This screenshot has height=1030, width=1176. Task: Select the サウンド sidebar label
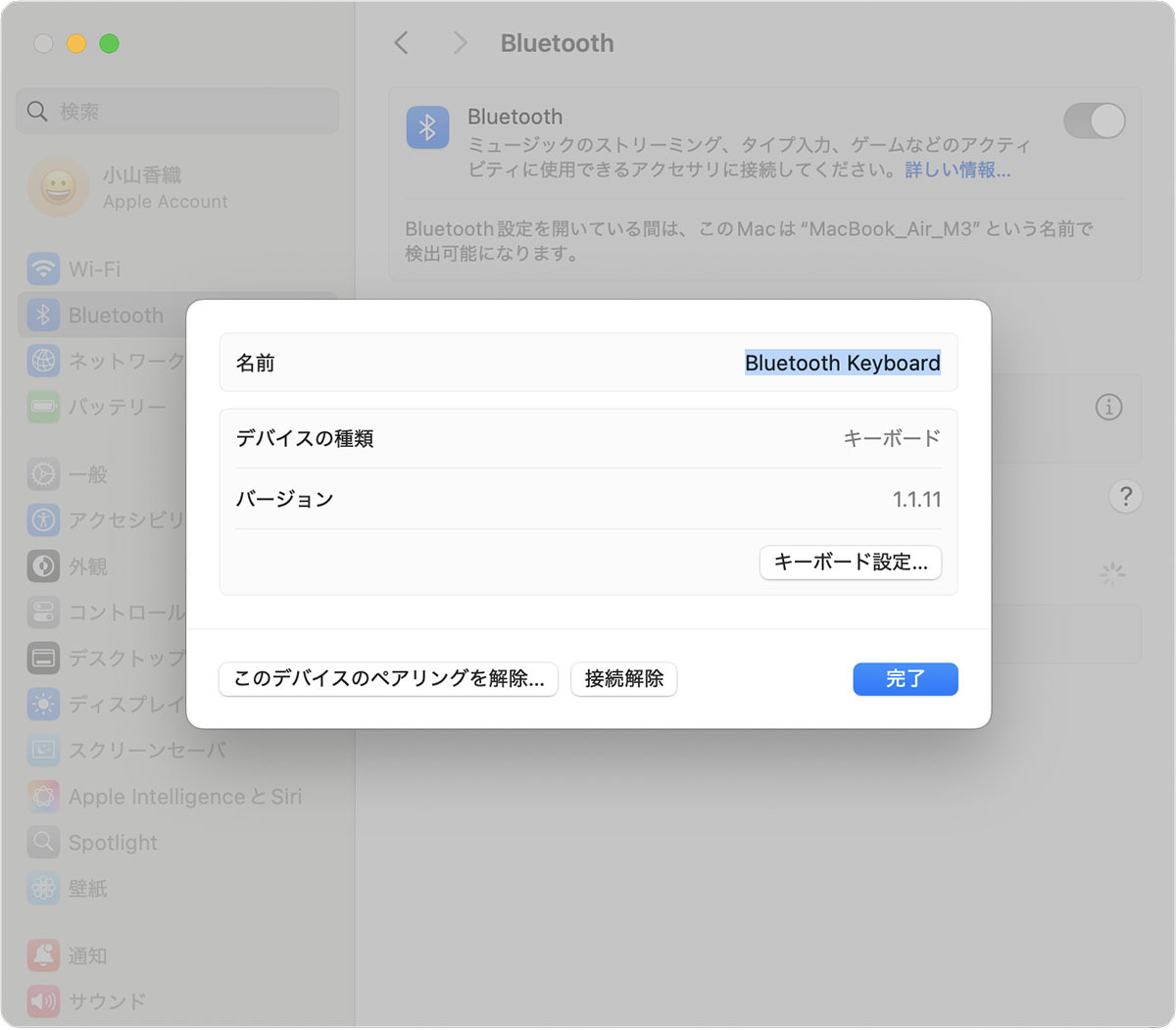click(x=108, y=1001)
